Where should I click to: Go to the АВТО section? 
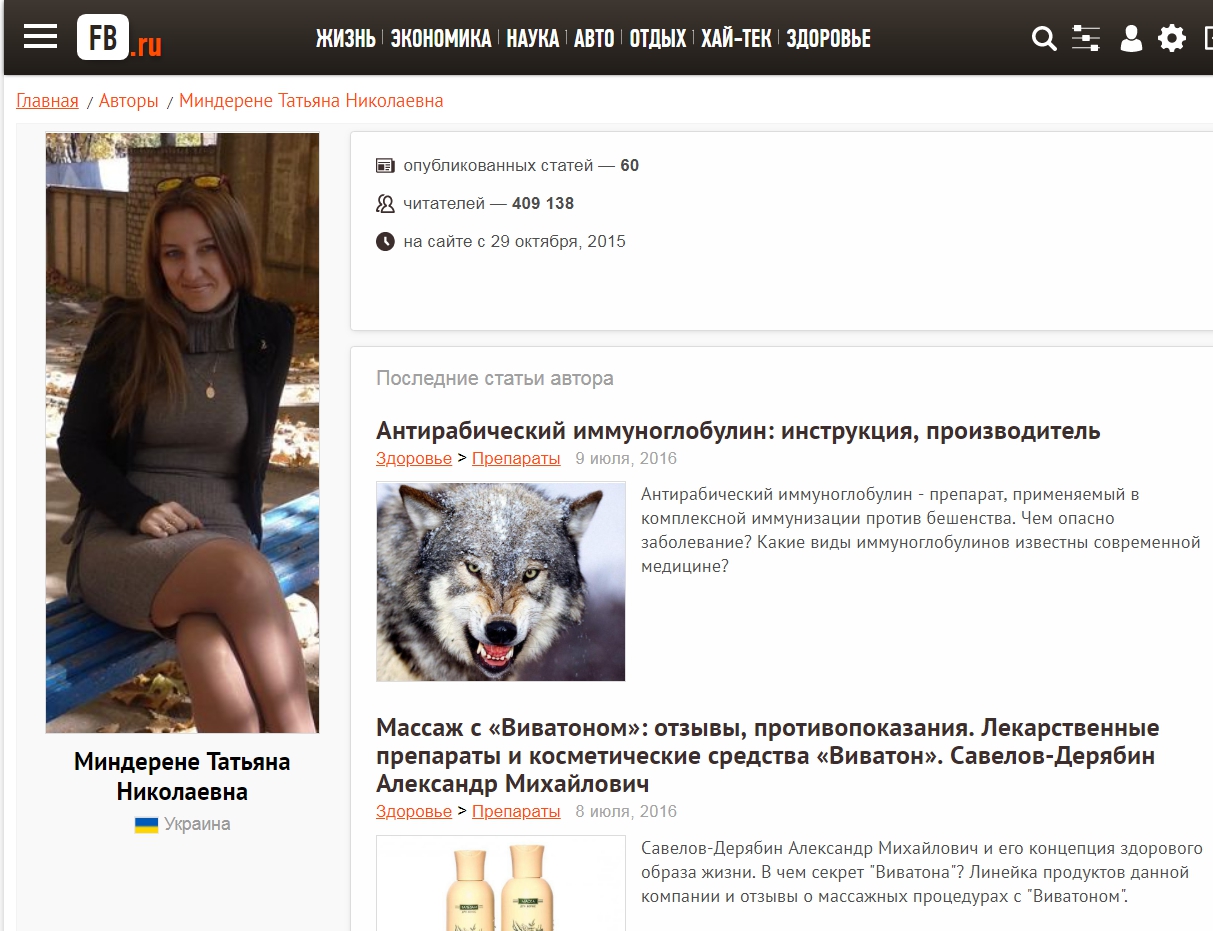[594, 38]
